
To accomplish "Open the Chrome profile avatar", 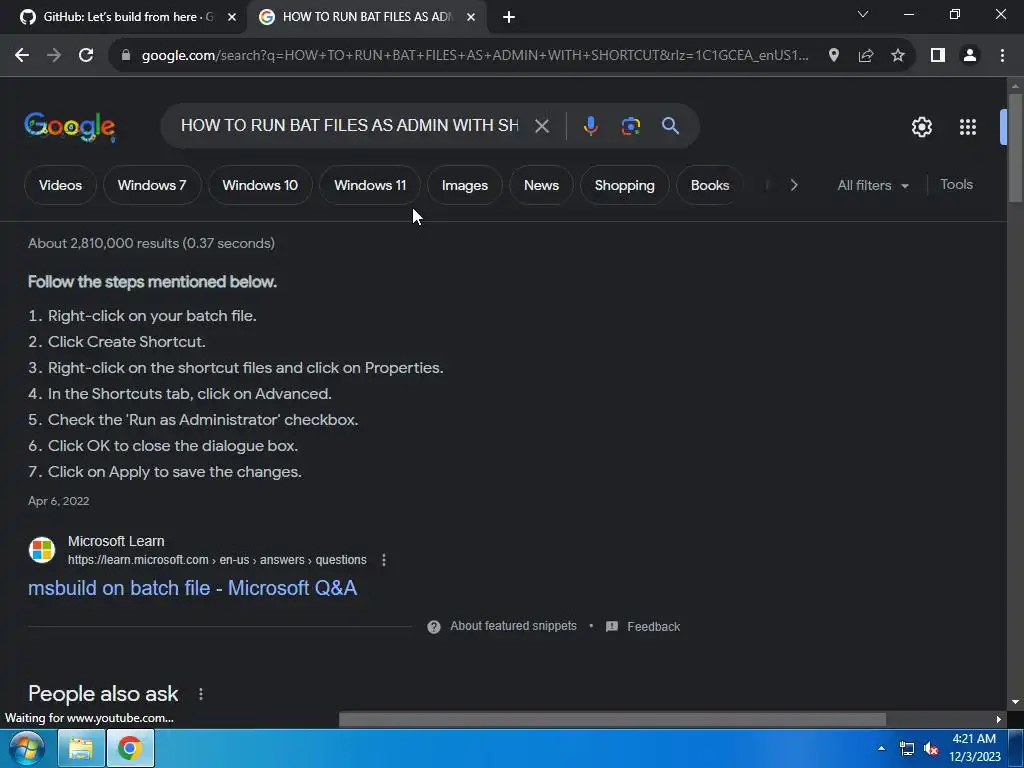I will (970, 56).
